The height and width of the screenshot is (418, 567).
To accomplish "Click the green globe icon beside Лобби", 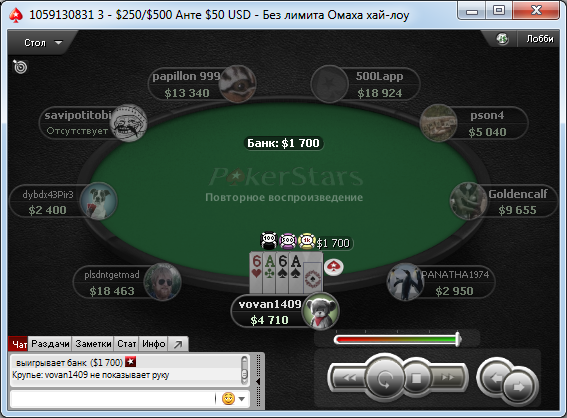I will (x=502, y=39).
